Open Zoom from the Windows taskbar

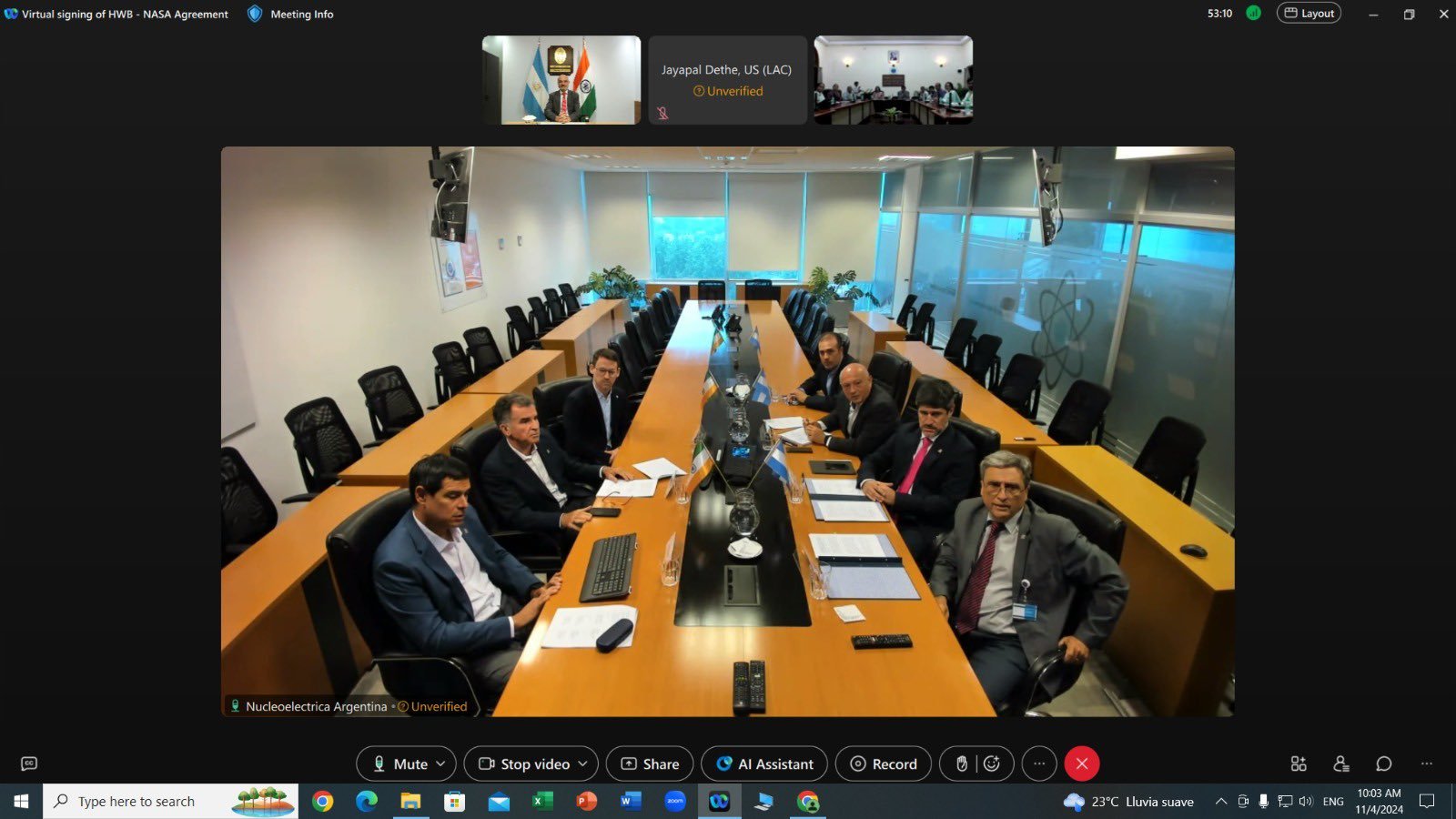coord(674,802)
